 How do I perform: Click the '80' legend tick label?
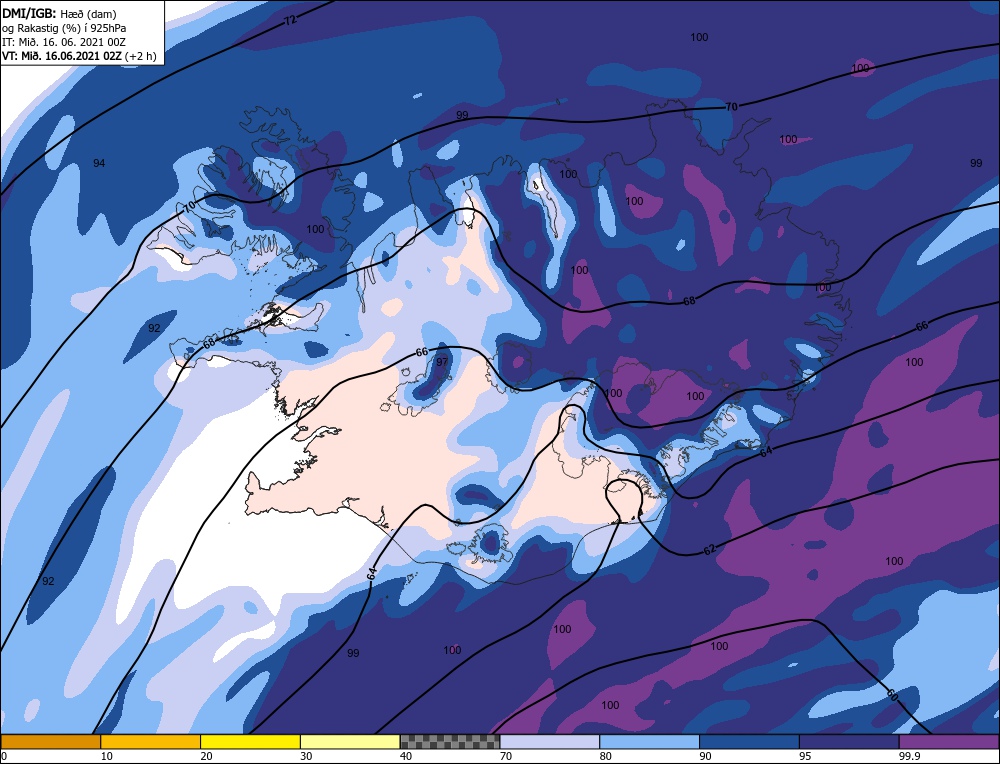(606, 756)
